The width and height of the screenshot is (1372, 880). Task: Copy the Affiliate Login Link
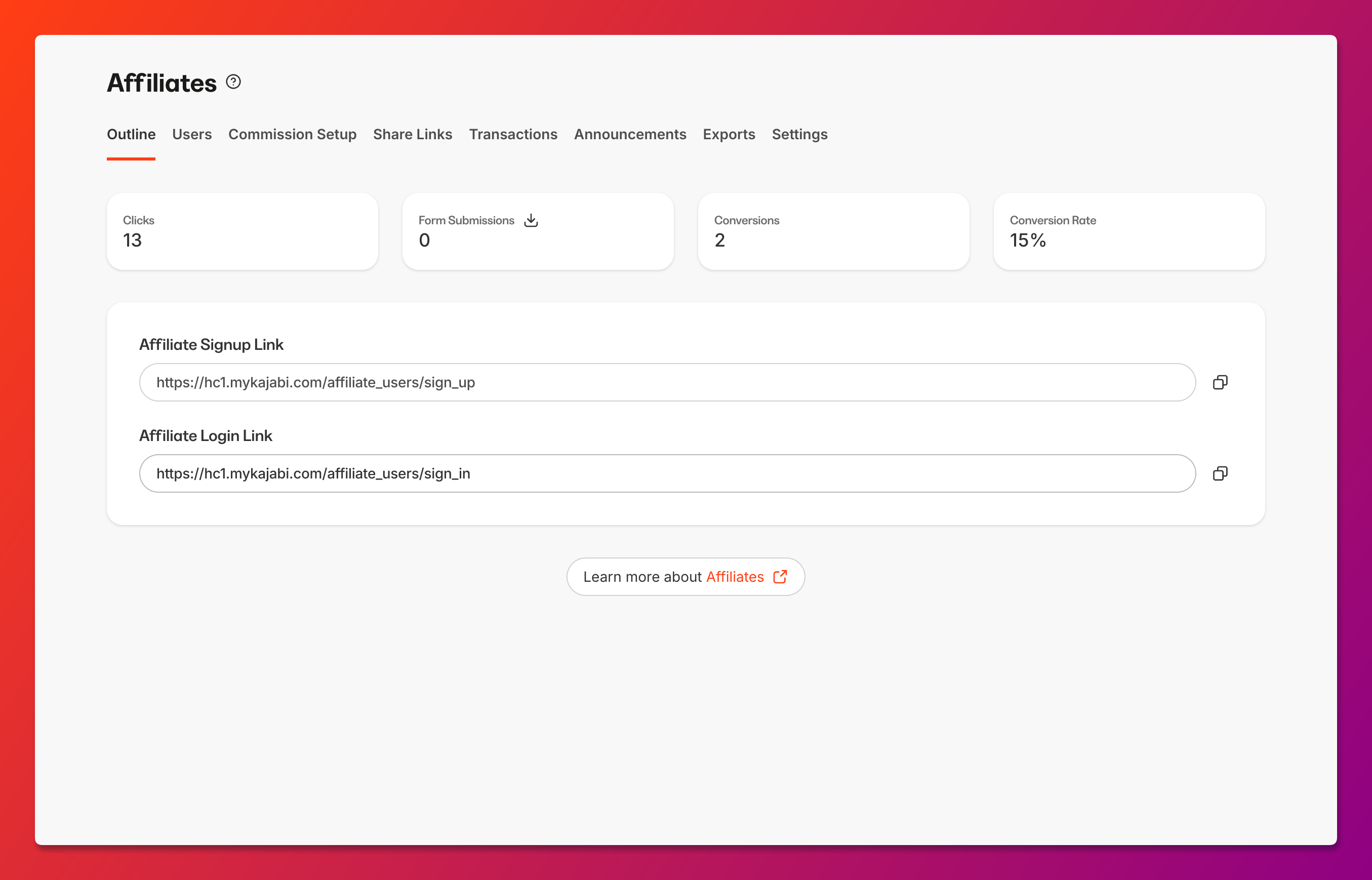pyautogui.click(x=1220, y=474)
